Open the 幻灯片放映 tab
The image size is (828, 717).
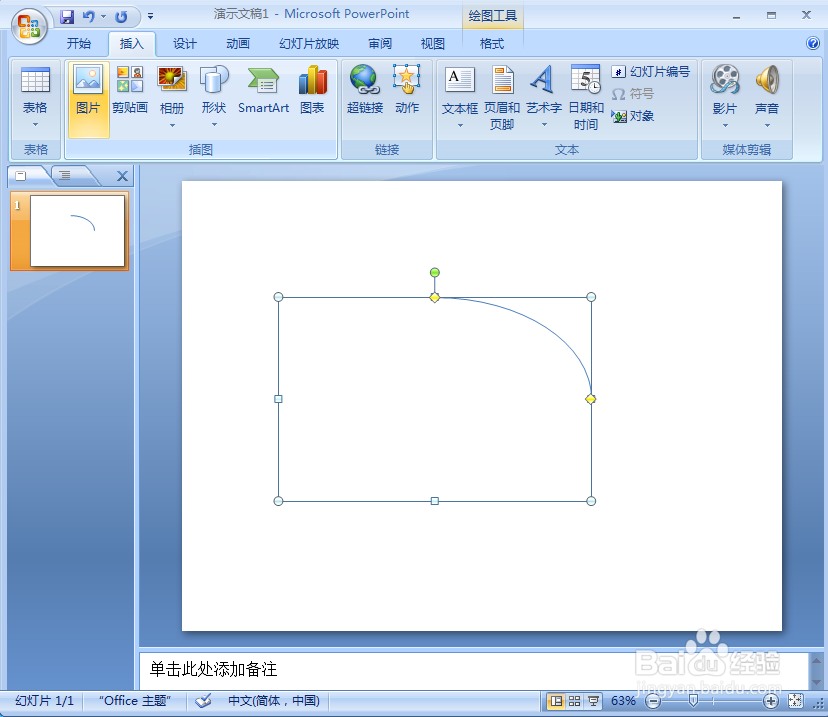pyautogui.click(x=309, y=44)
